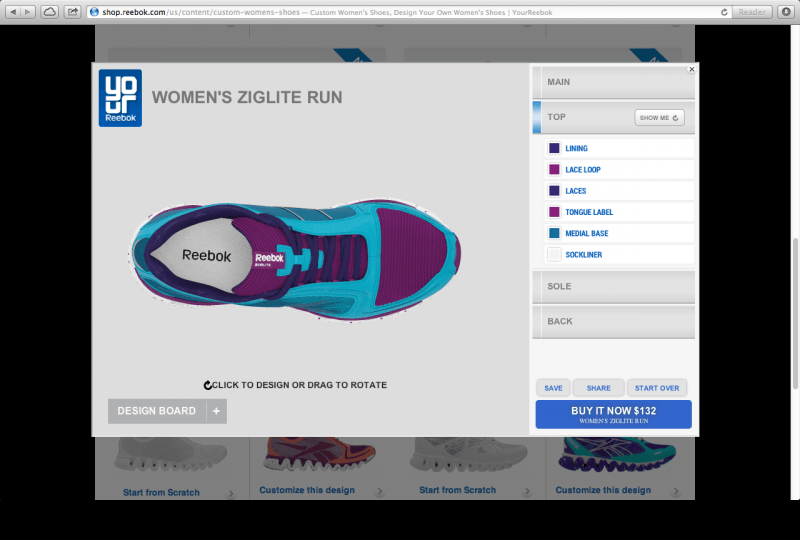Open the MEDIAL BASE option
This screenshot has width=800, height=540.
619,233
